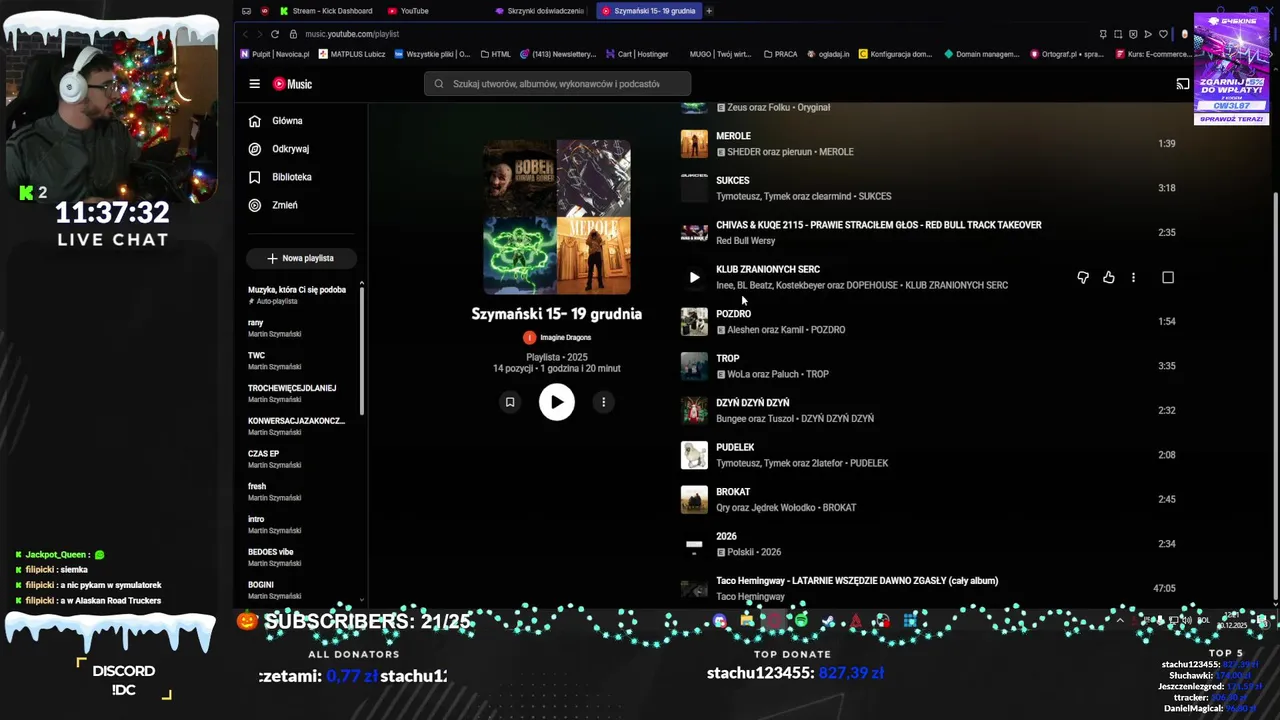This screenshot has width=1280, height=720.
Task: Open Discord from the taskbar
Action: [x=720, y=621]
